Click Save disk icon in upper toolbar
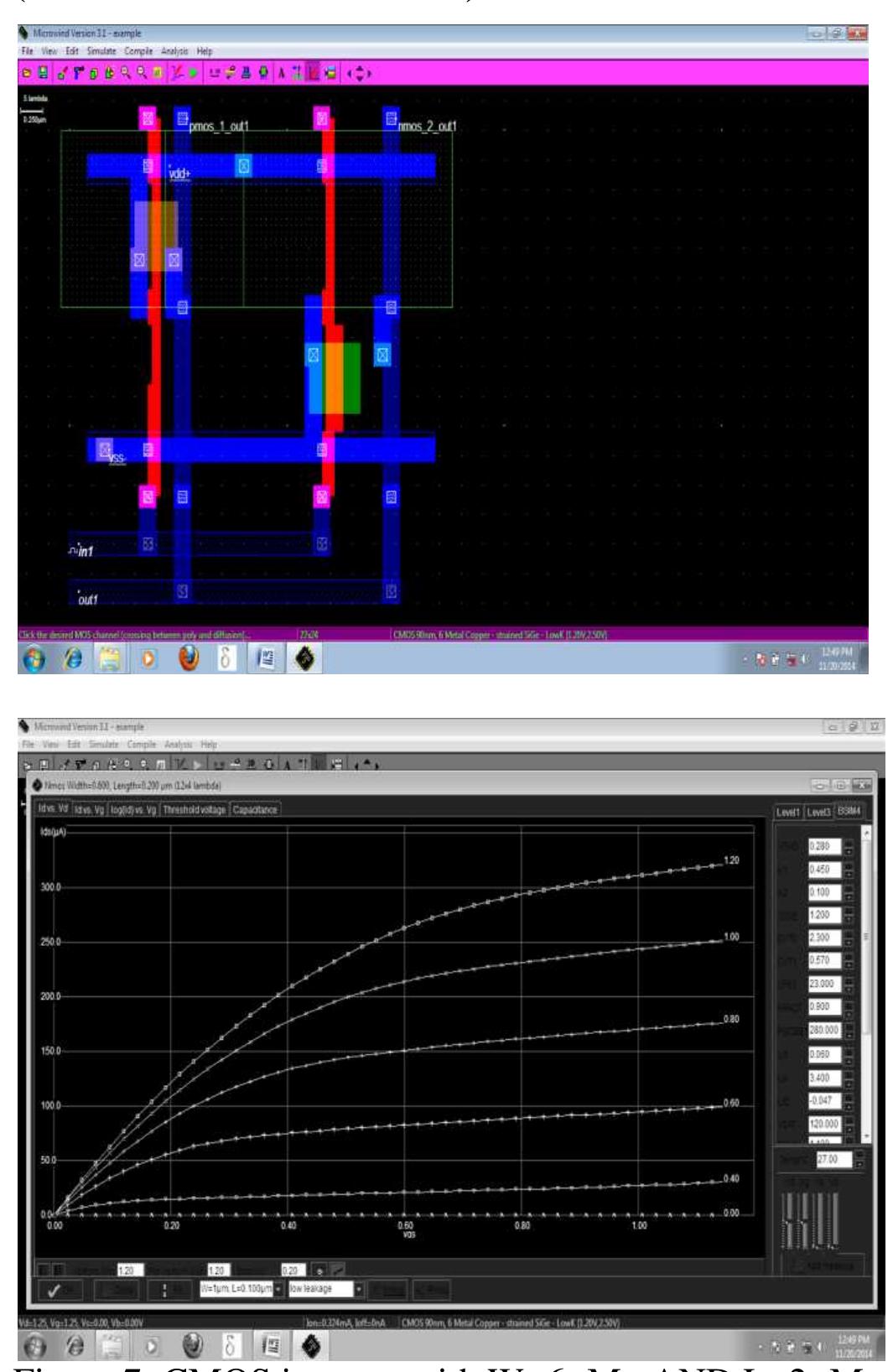The height and width of the screenshot is (1372, 893). point(42,73)
